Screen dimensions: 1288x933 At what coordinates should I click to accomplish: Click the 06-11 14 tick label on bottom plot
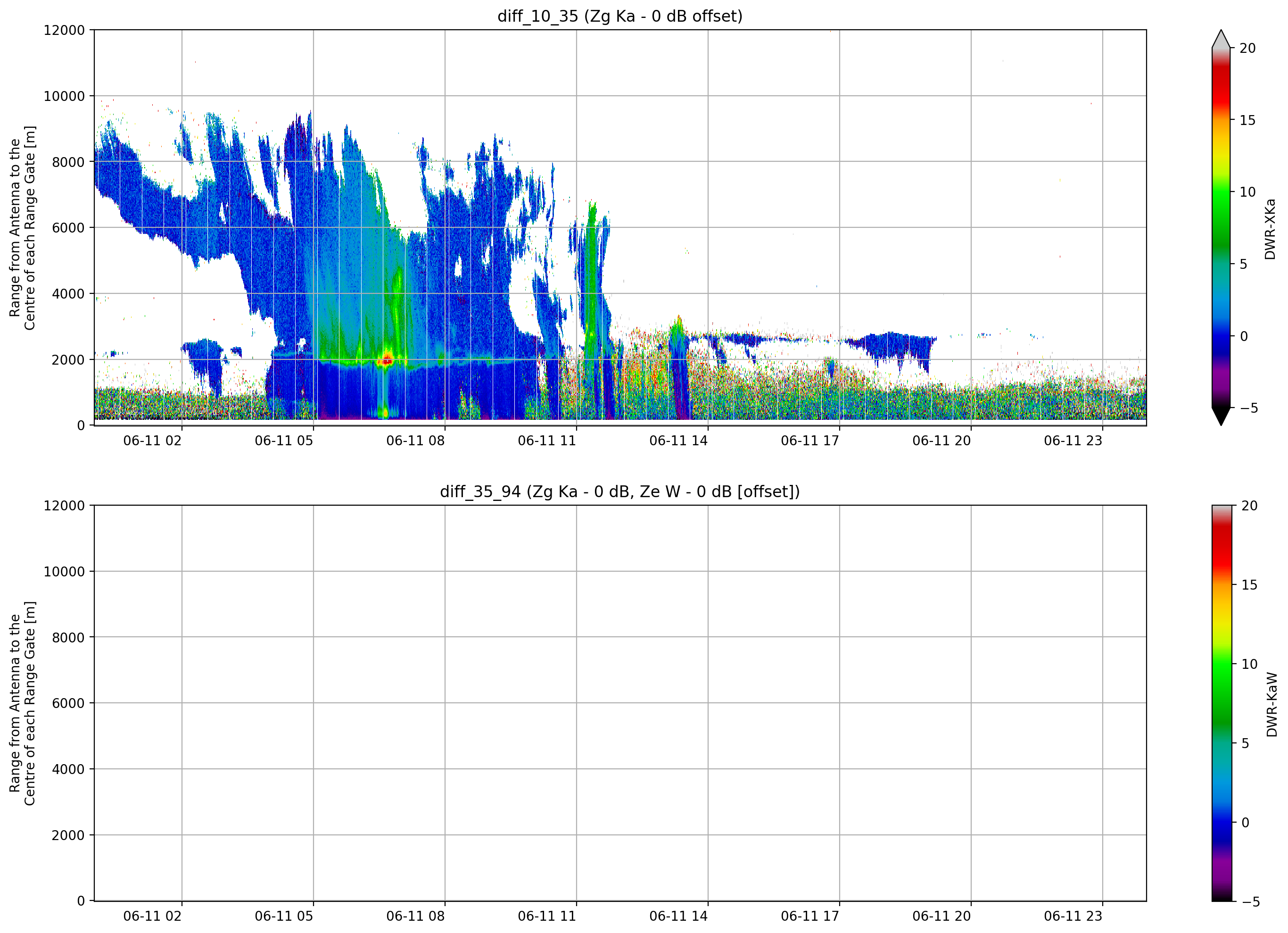[678, 916]
